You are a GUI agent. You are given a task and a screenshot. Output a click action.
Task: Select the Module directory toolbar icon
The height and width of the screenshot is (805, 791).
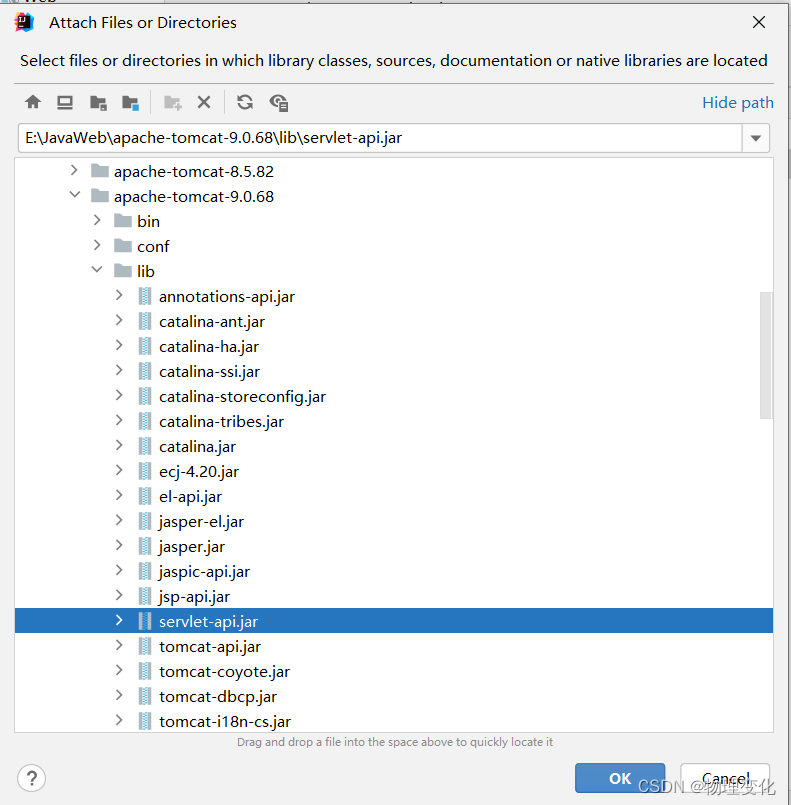[x=130, y=103]
